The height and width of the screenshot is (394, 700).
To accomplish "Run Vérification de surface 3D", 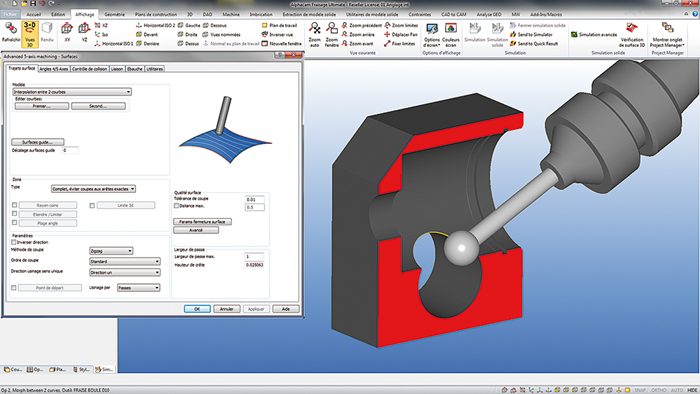I will coord(632,35).
